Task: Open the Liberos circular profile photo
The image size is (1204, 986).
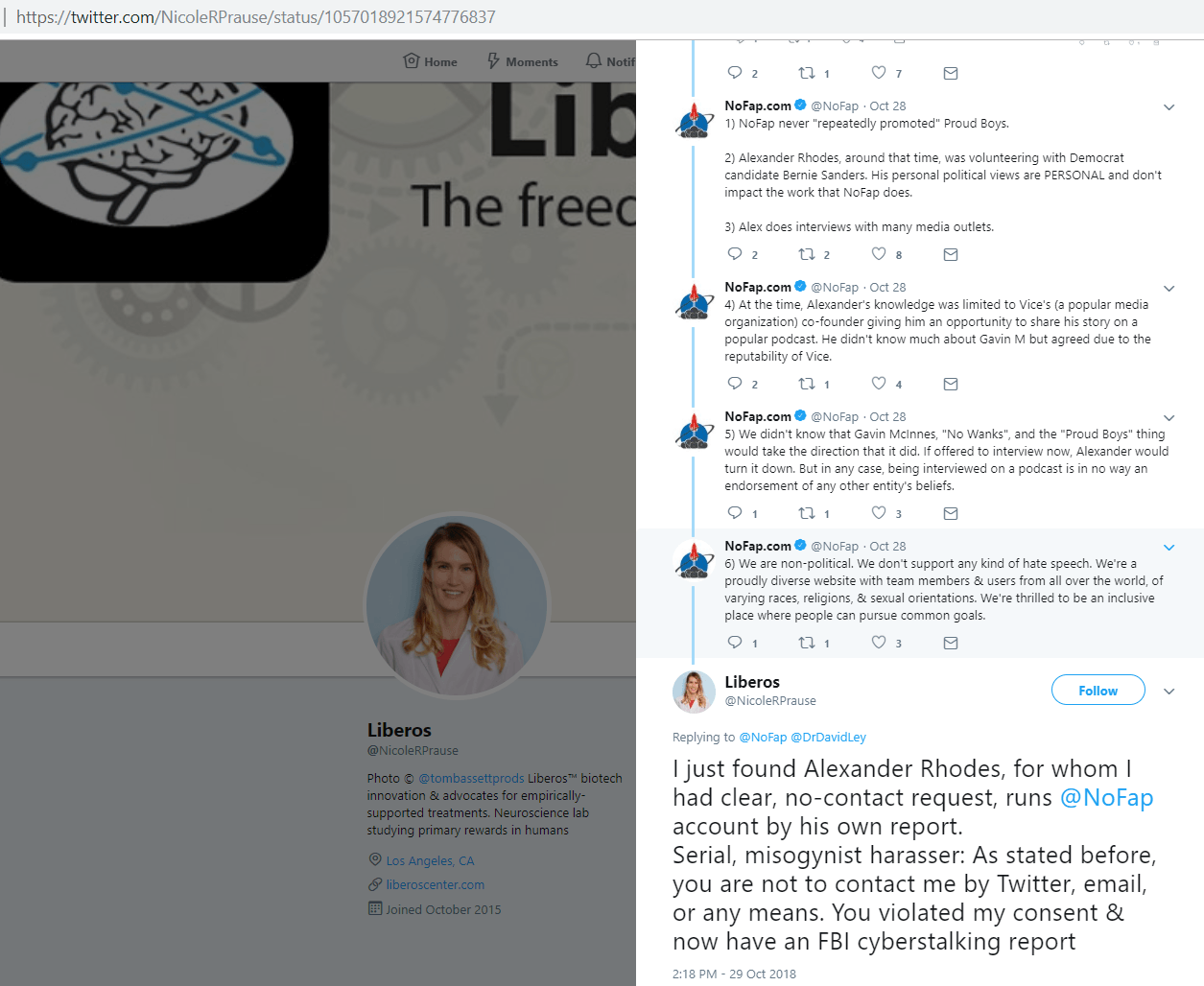Action: coord(458,605)
